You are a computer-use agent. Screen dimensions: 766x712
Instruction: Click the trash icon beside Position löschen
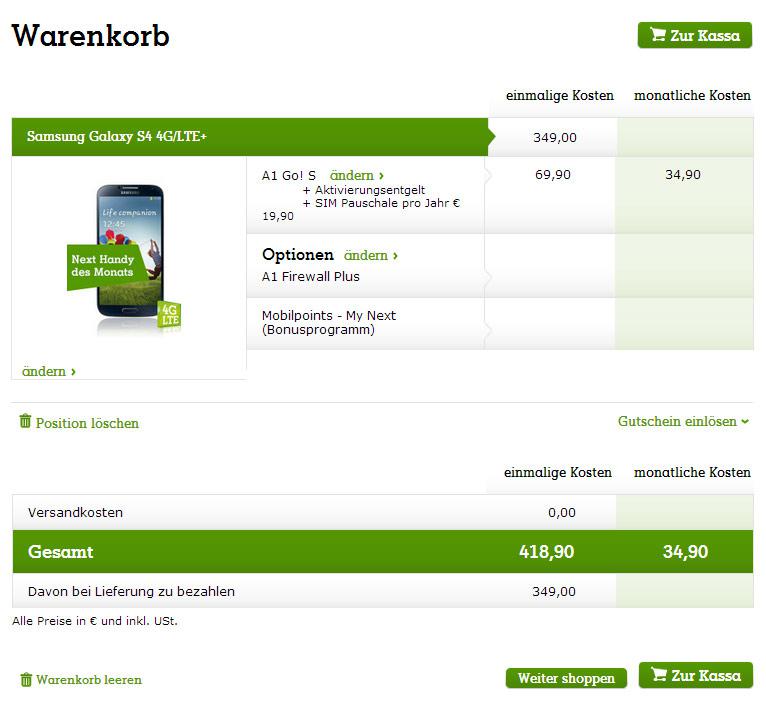pos(25,421)
